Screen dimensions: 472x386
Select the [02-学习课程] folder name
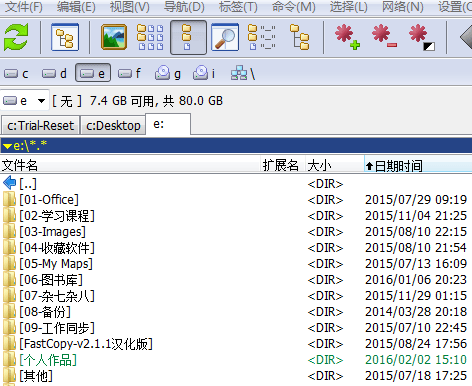pos(57,216)
